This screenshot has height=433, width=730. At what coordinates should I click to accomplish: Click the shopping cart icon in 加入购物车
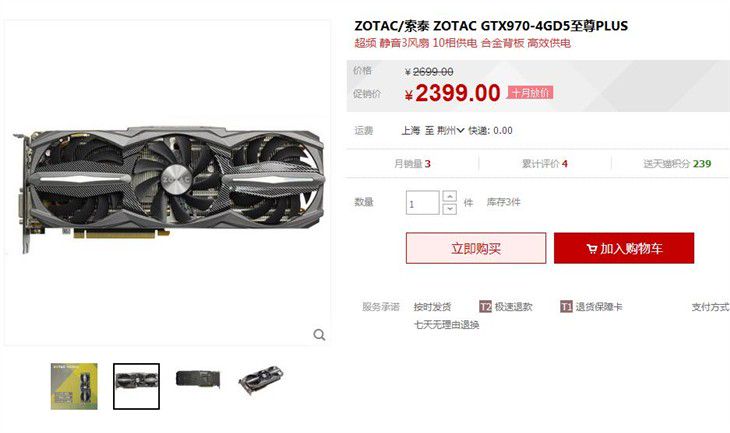[592, 249]
